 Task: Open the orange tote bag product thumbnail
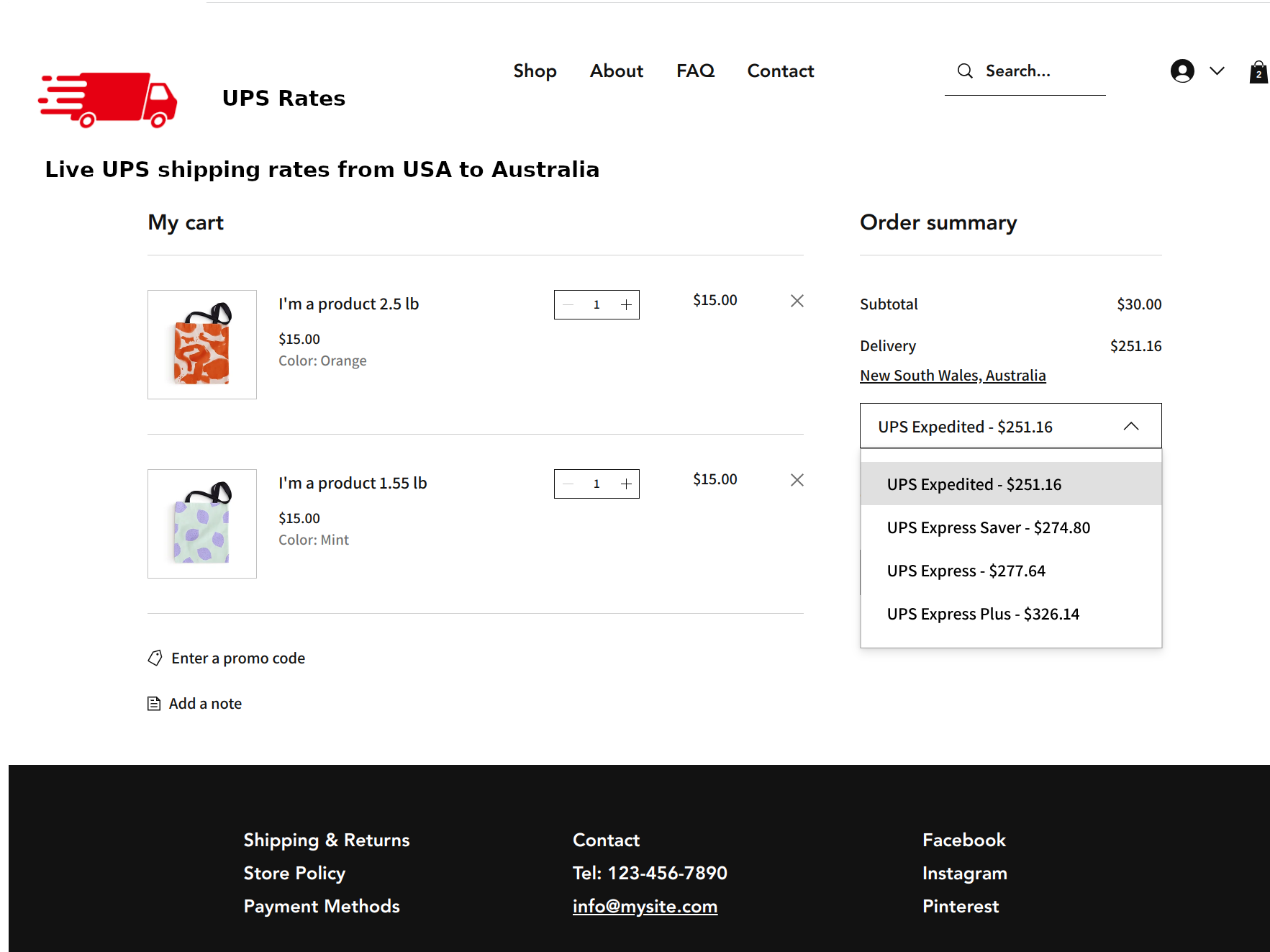(202, 345)
